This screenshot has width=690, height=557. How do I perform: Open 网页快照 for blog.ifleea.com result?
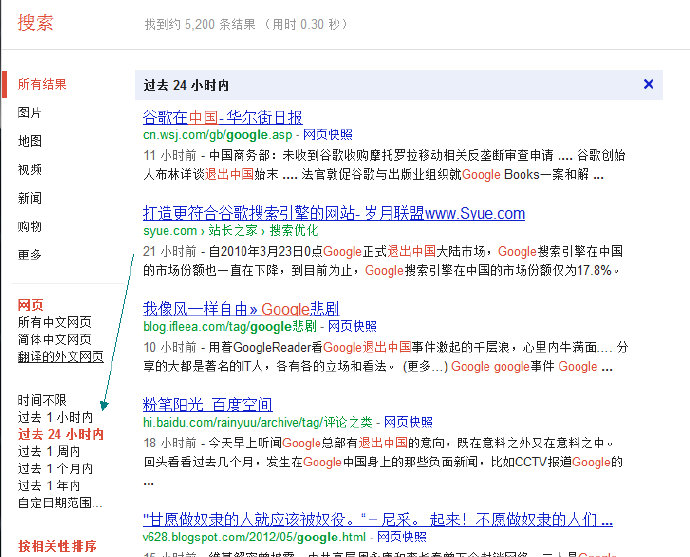(352, 326)
